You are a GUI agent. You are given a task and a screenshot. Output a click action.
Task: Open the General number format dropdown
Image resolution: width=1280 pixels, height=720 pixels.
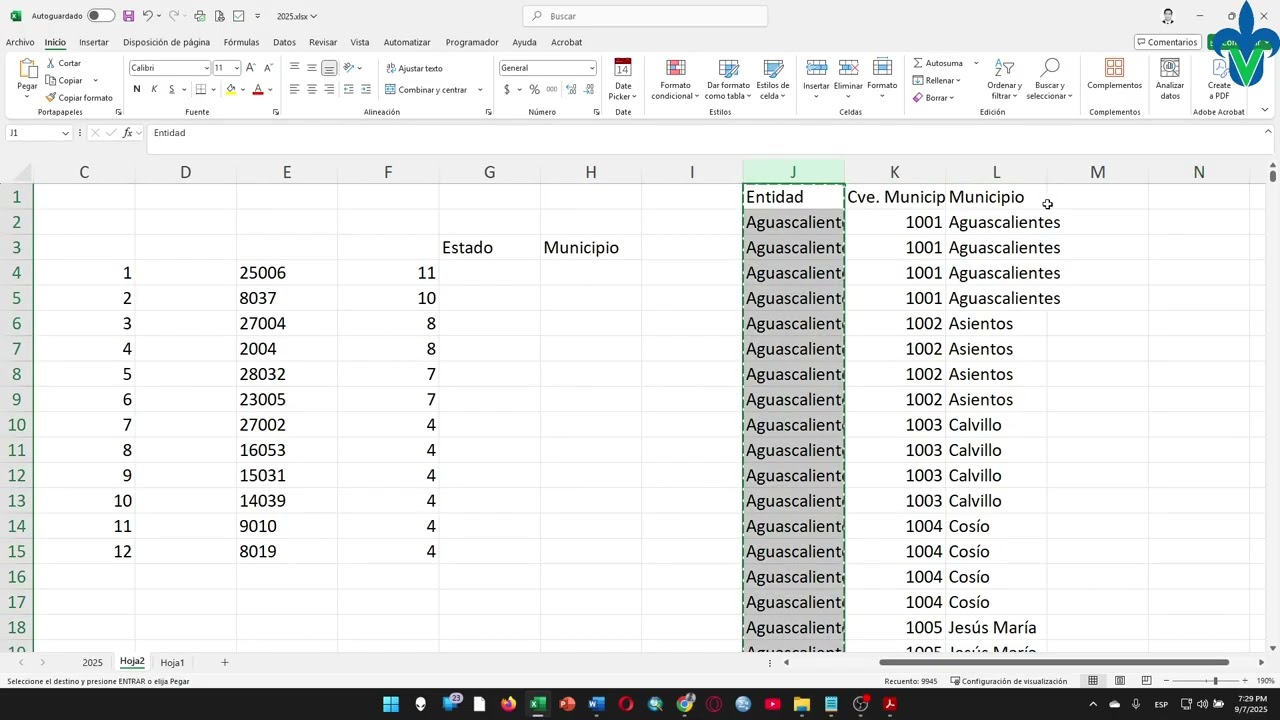click(592, 68)
